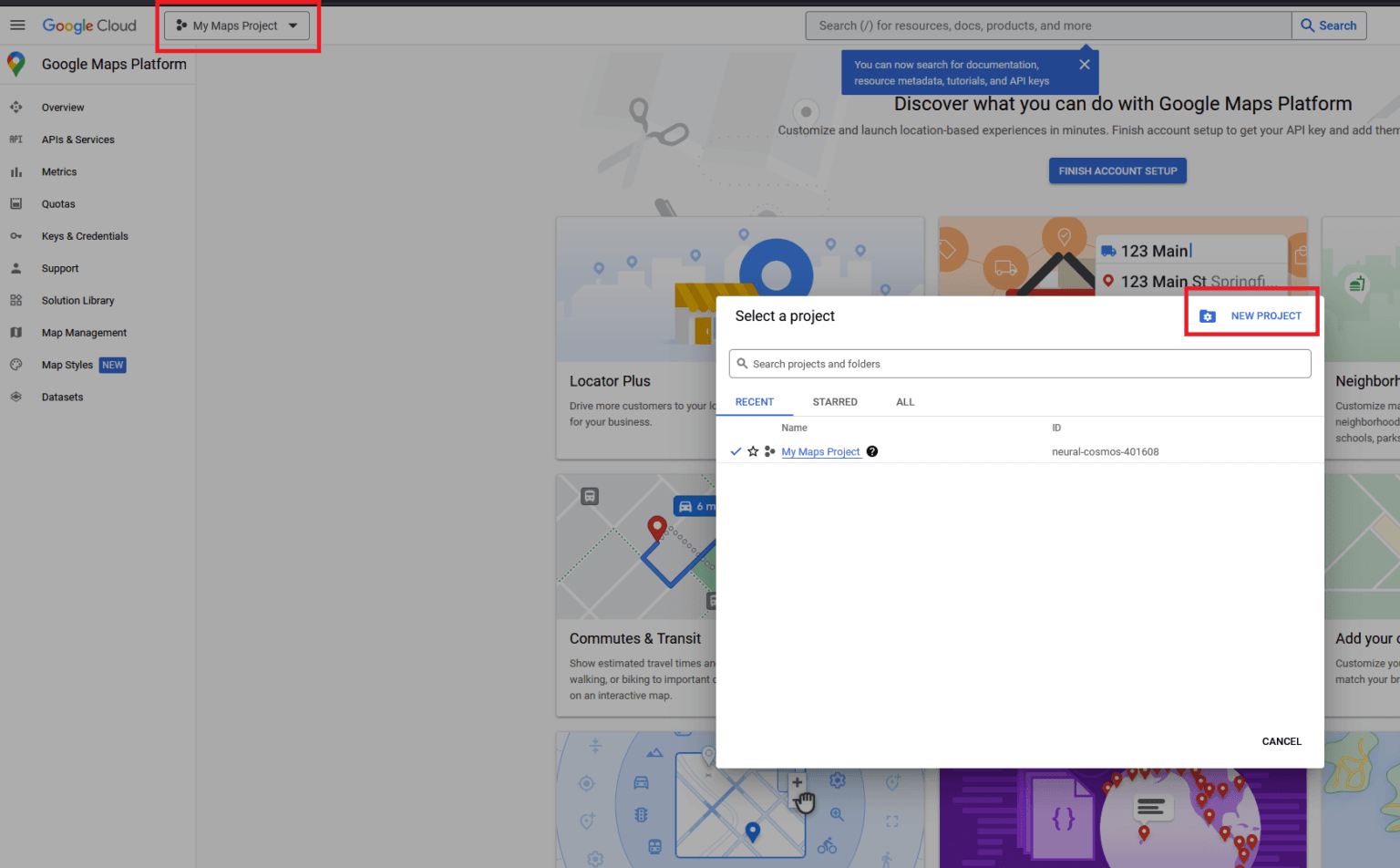
Task: Switch to the STARRED tab
Action: tap(835, 401)
